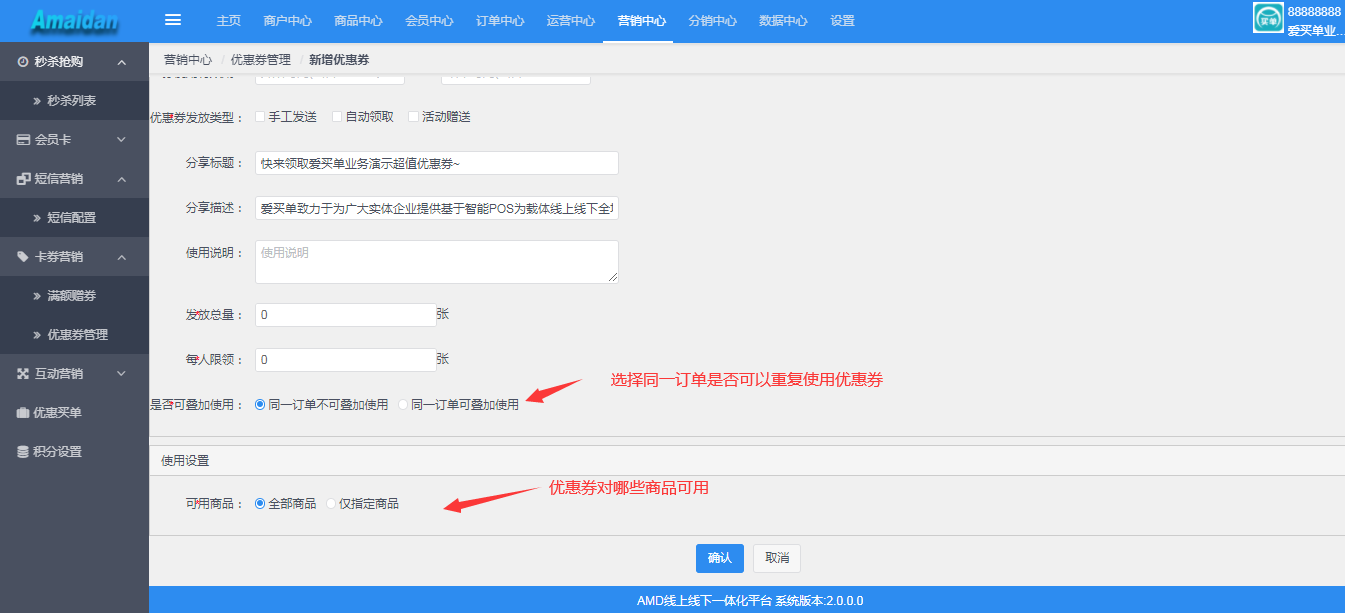Image resolution: width=1345 pixels, height=613 pixels.
Task: Click the 取消 button
Action: point(777,559)
